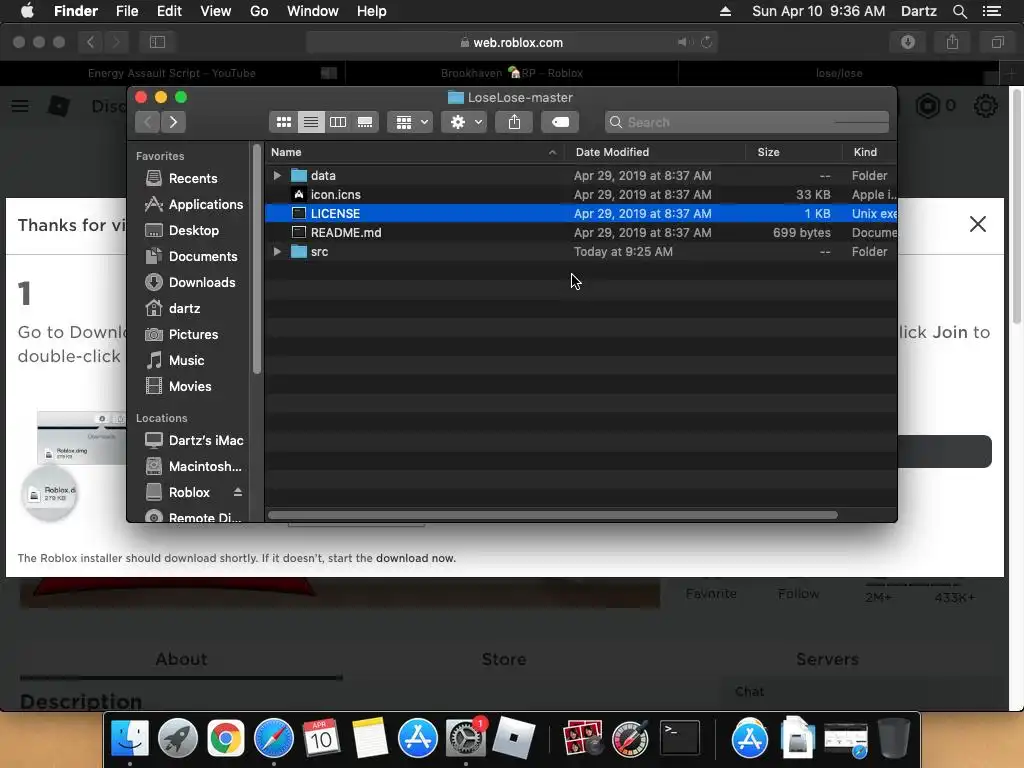Open Desktop in the sidebar

[x=182, y=231]
